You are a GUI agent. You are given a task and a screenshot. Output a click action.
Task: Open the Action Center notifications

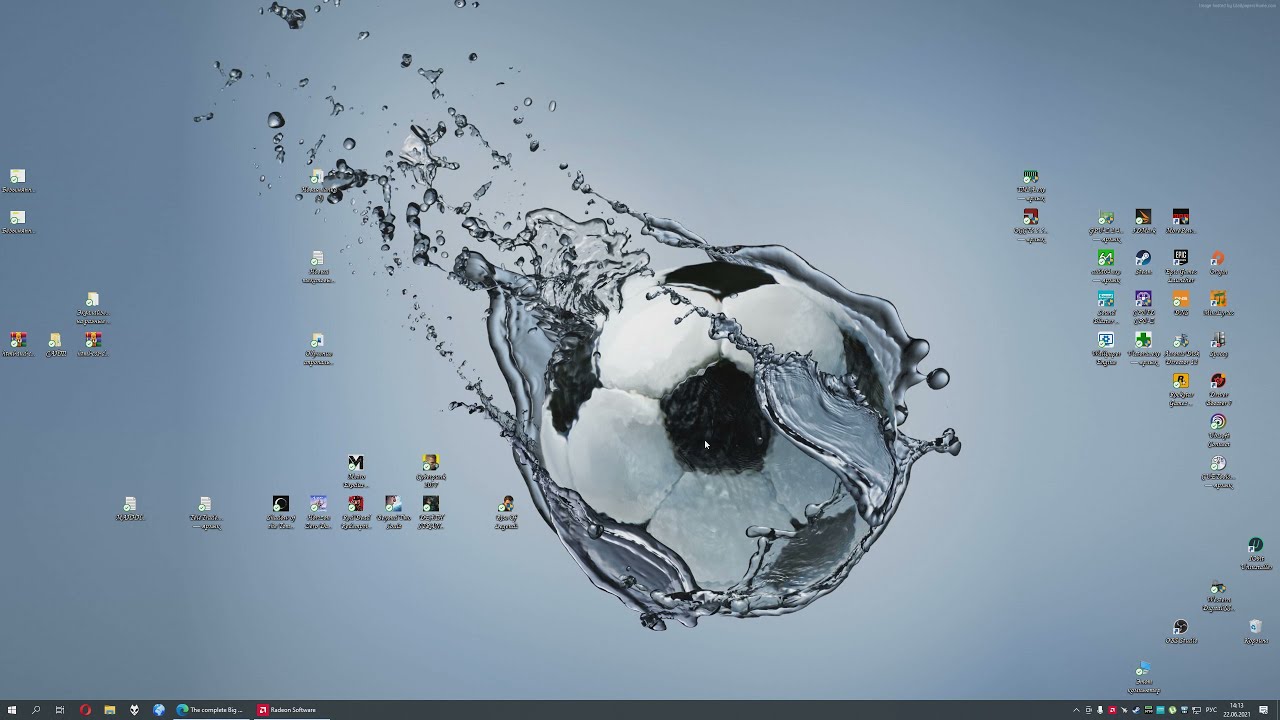click(x=1264, y=710)
